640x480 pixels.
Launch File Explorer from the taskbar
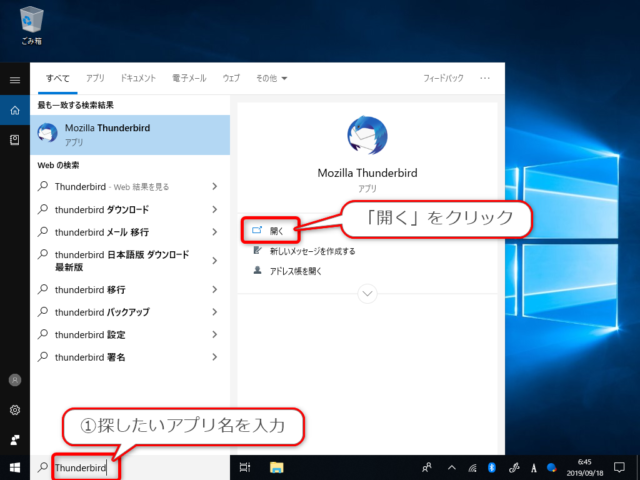[x=277, y=467]
